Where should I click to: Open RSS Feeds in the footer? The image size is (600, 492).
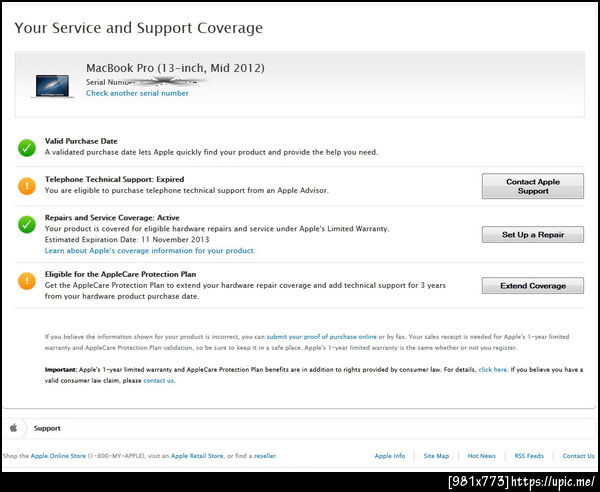pos(529,456)
